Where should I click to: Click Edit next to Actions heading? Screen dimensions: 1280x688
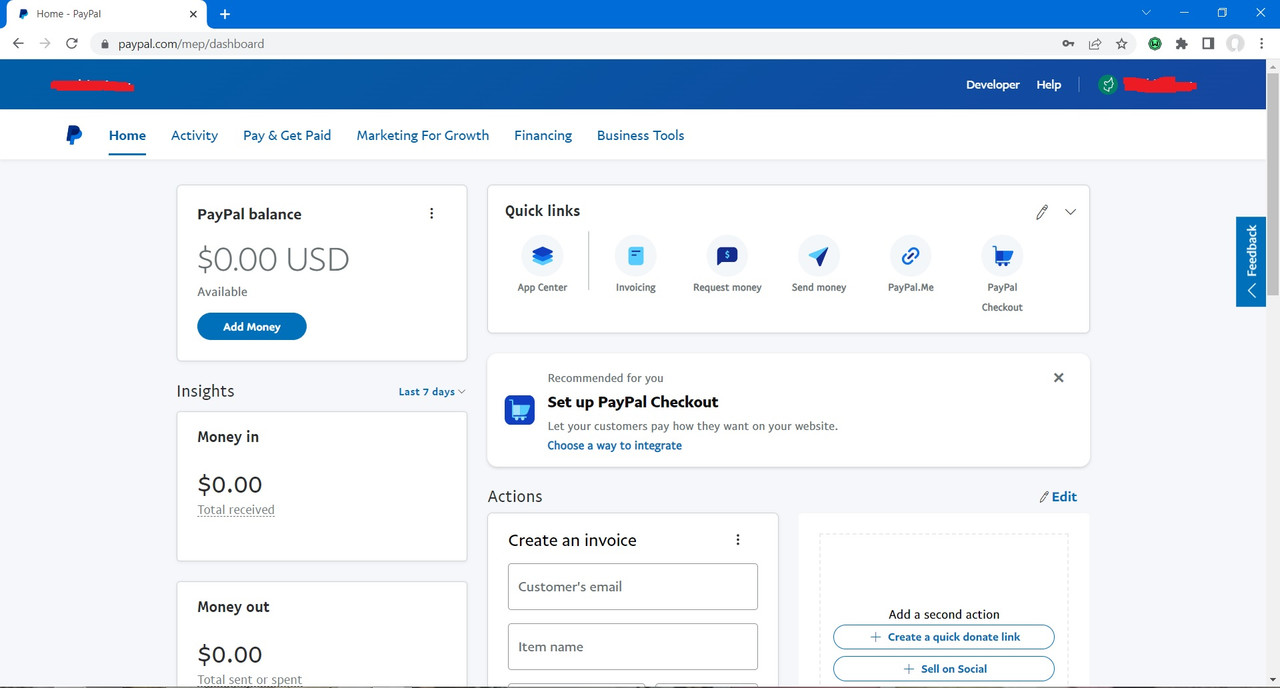click(x=1058, y=497)
